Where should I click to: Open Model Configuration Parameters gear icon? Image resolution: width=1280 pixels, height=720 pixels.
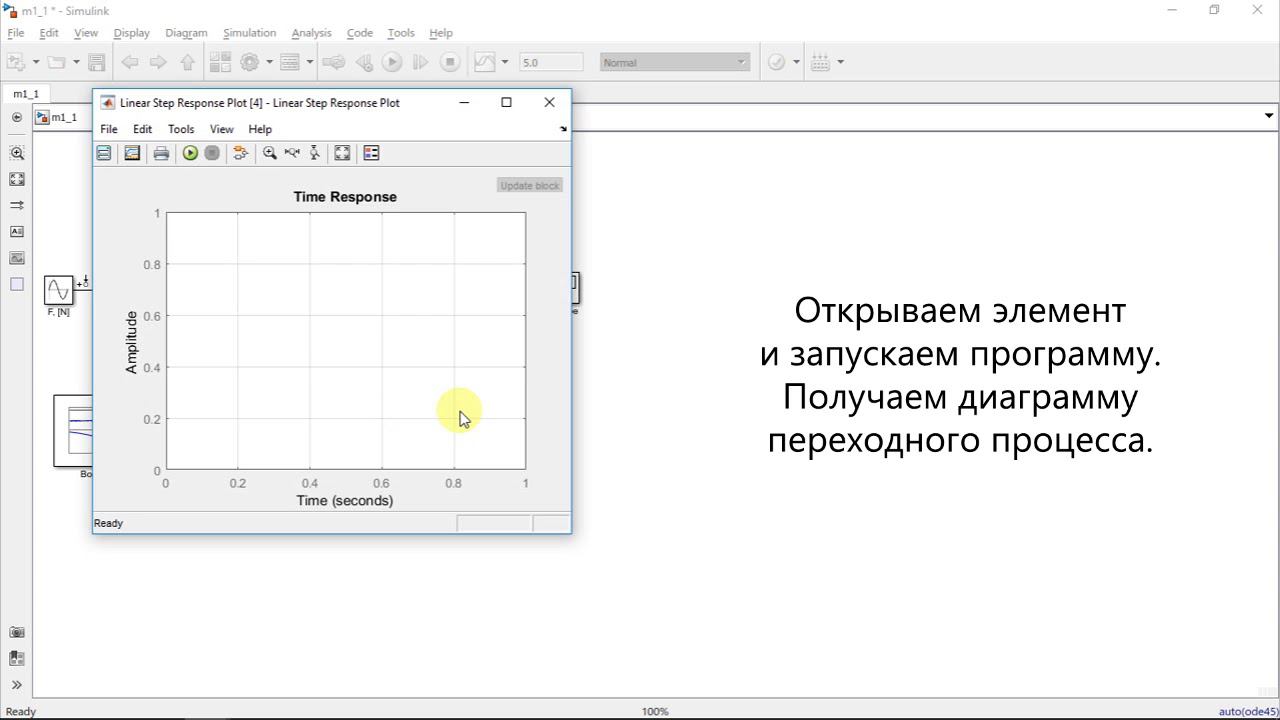point(250,62)
